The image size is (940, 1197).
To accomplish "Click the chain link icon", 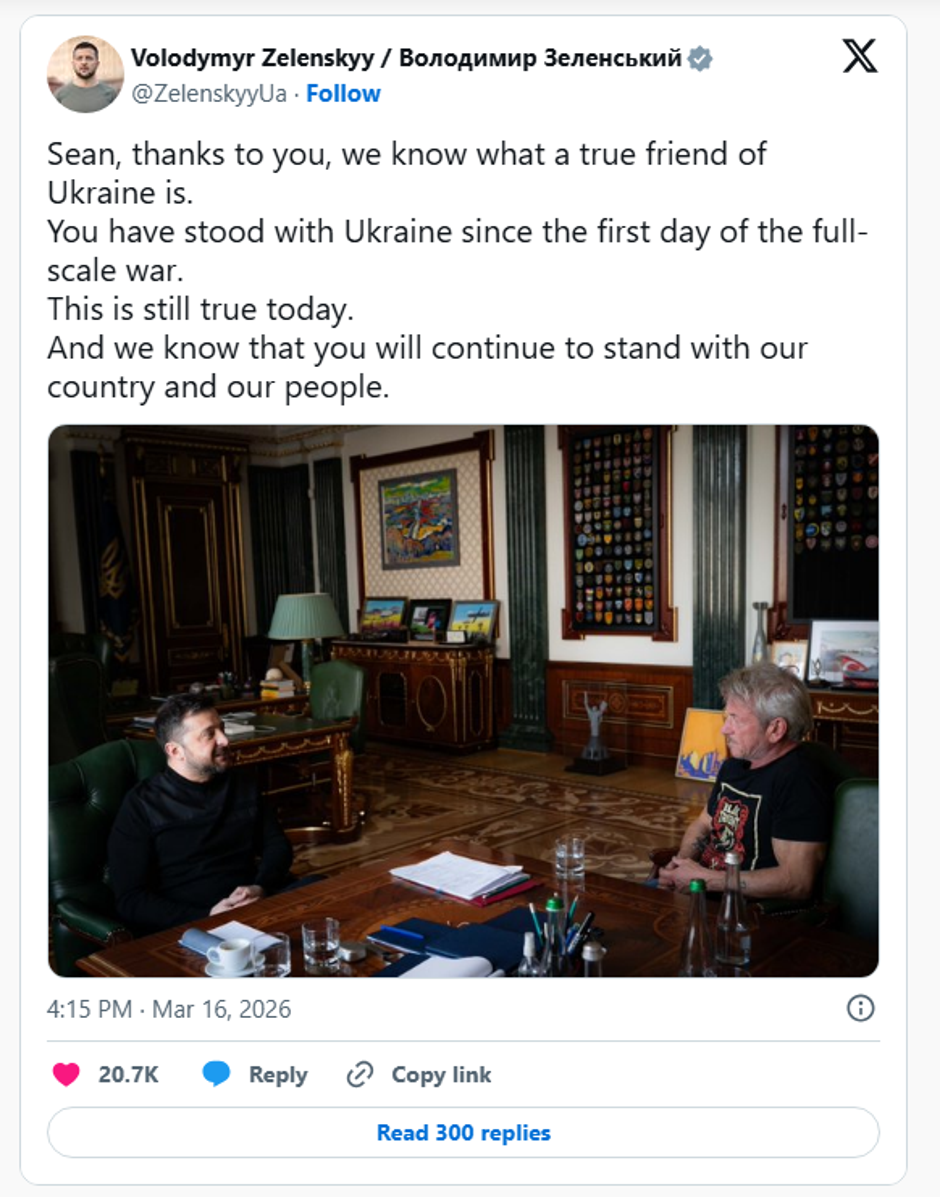I will click(359, 1075).
